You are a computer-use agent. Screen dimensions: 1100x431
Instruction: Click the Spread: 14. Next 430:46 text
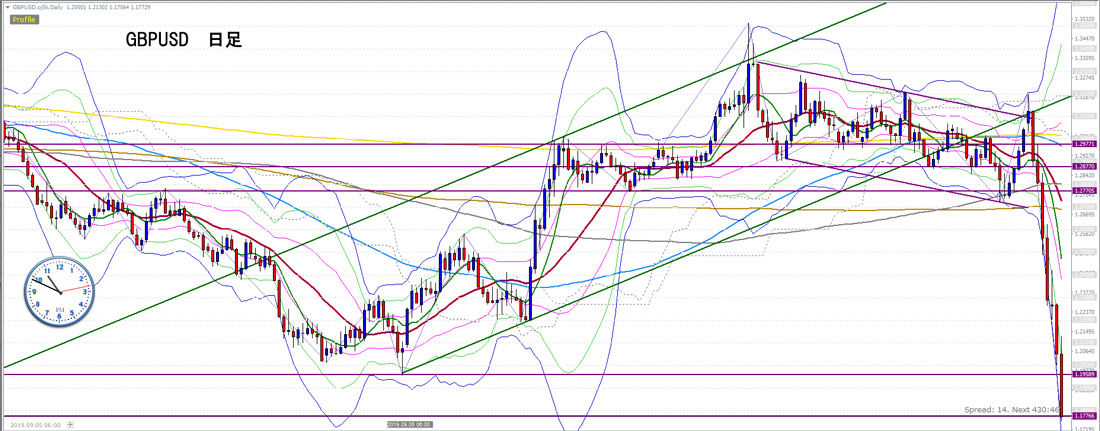click(1014, 408)
